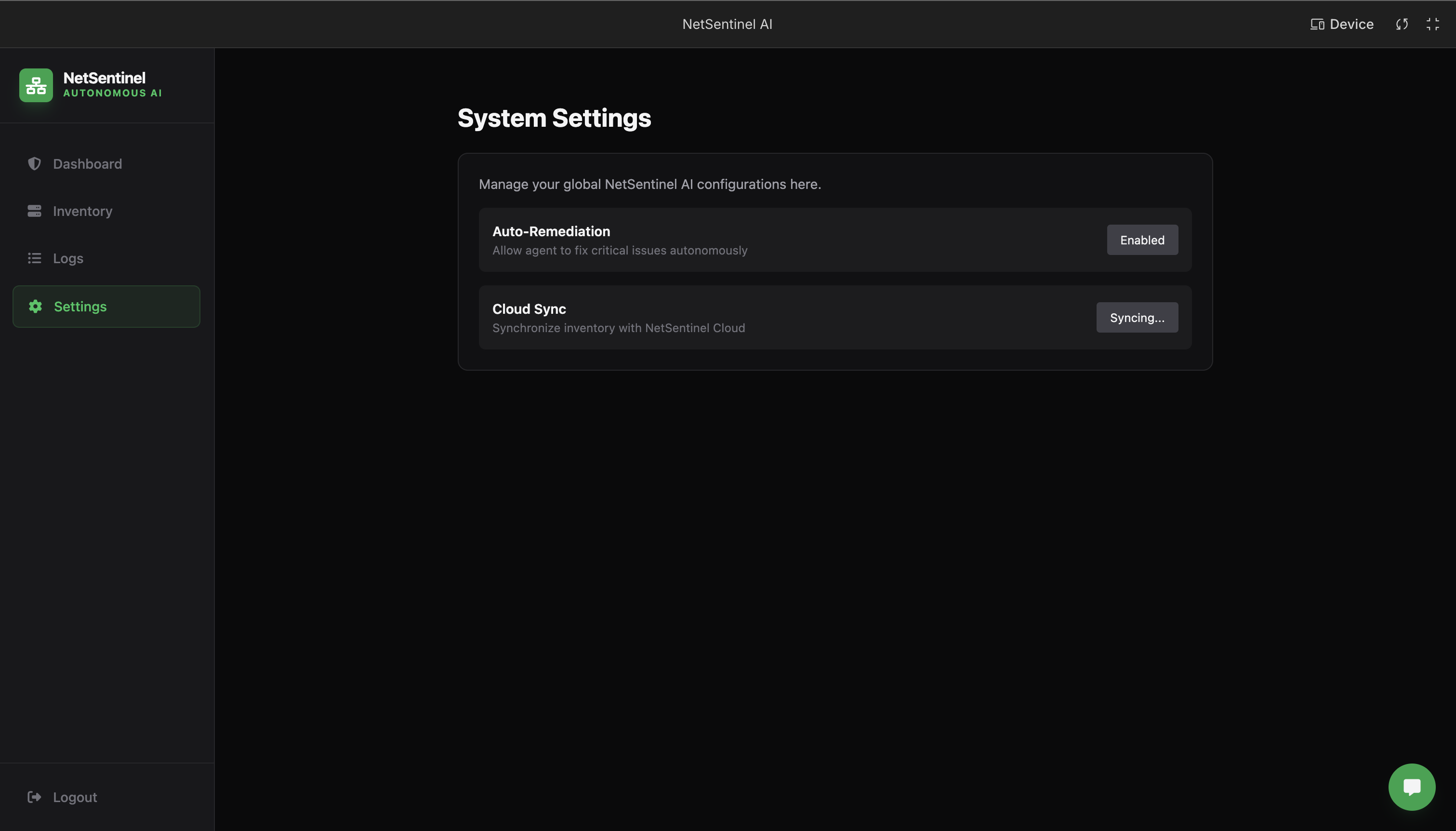This screenshot has width=1456, height=831.
Task: Click the NetSentinel brand name text
Action: coord(105,78)
